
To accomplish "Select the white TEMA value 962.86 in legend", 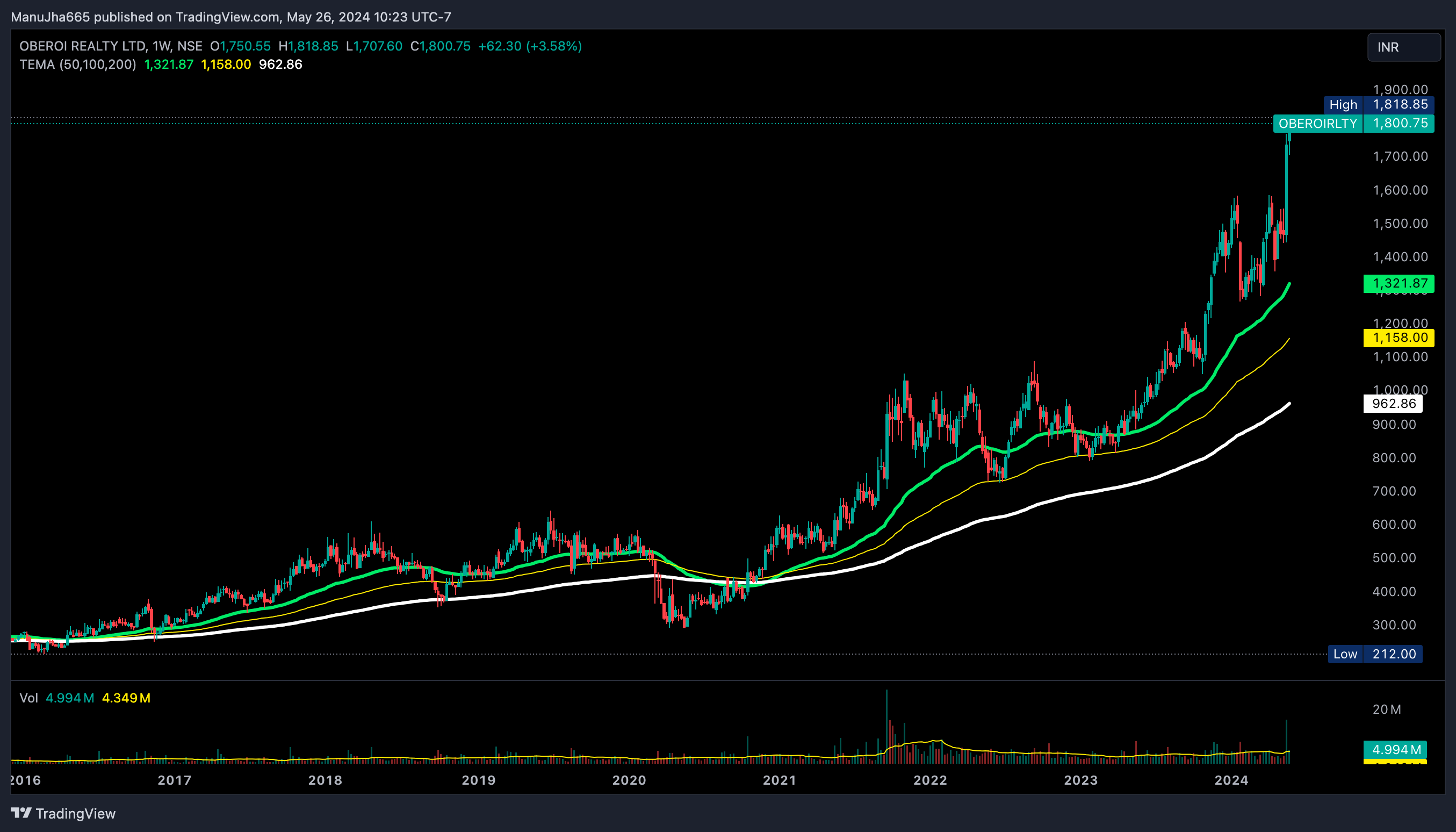I will (x=280, y=64).
